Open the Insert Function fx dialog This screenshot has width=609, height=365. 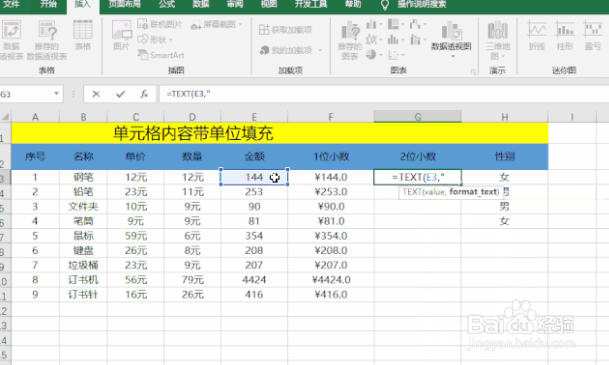(144, 94)
